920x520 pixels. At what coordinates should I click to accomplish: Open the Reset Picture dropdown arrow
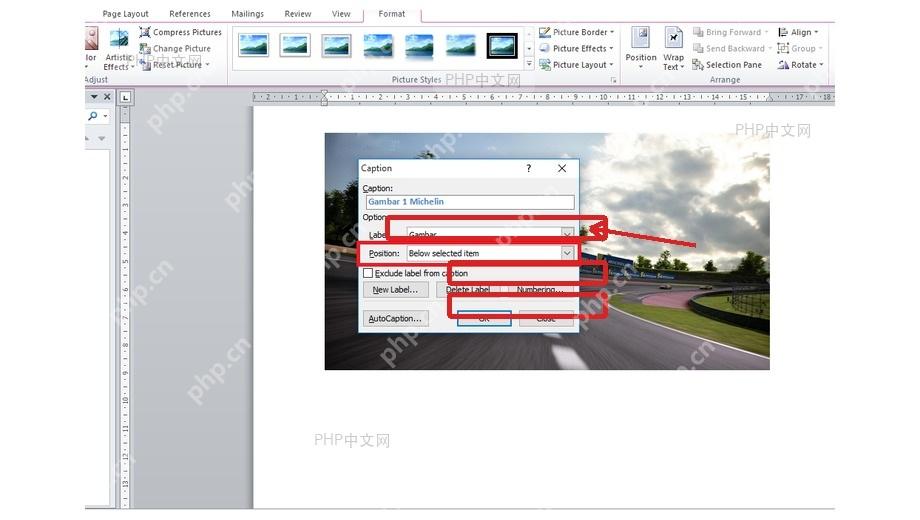coord(207,65)
